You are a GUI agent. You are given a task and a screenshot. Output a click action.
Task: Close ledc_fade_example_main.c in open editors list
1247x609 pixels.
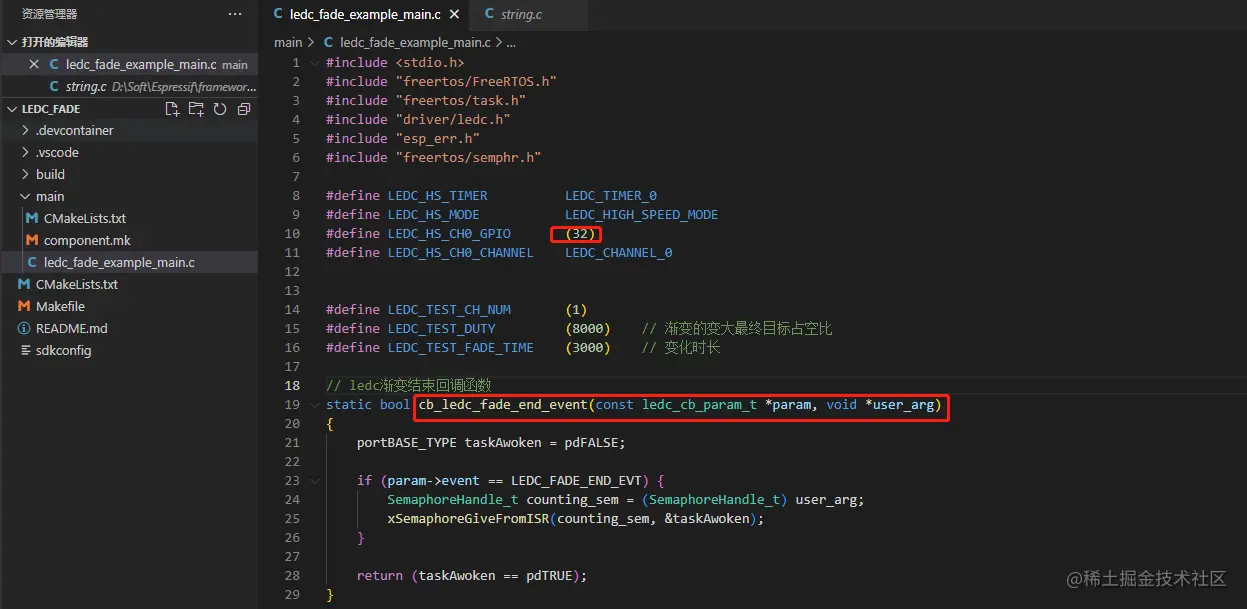pyautogui.click(x=34, y=64)
